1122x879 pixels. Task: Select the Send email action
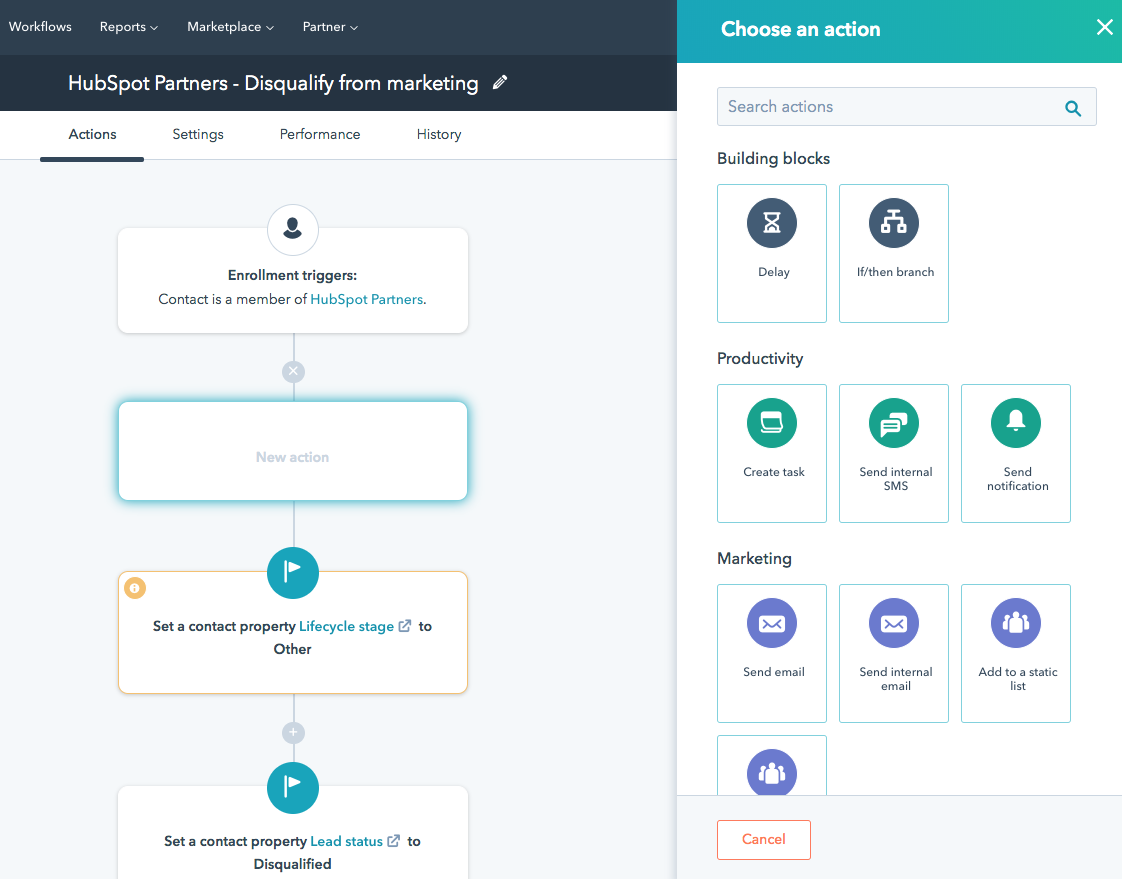771,654
